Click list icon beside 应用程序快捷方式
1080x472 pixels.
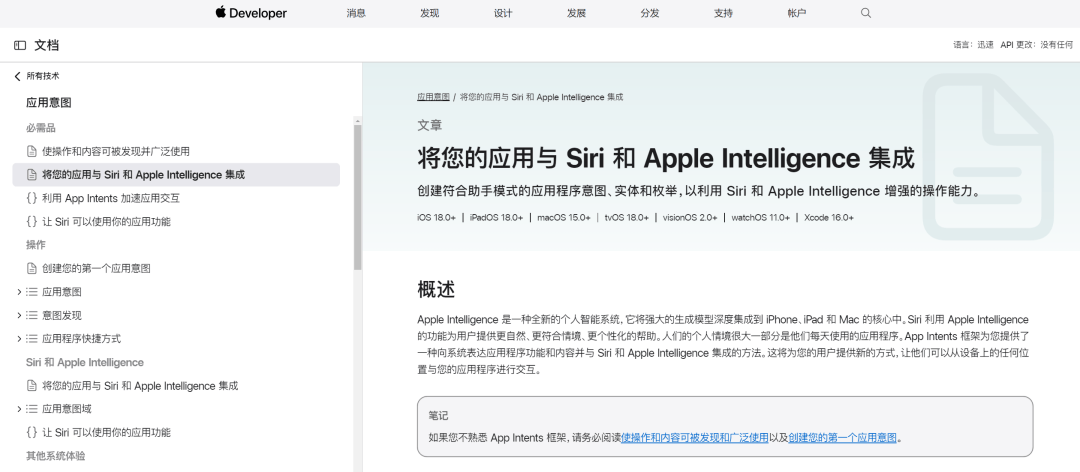[x=31, y=339]
